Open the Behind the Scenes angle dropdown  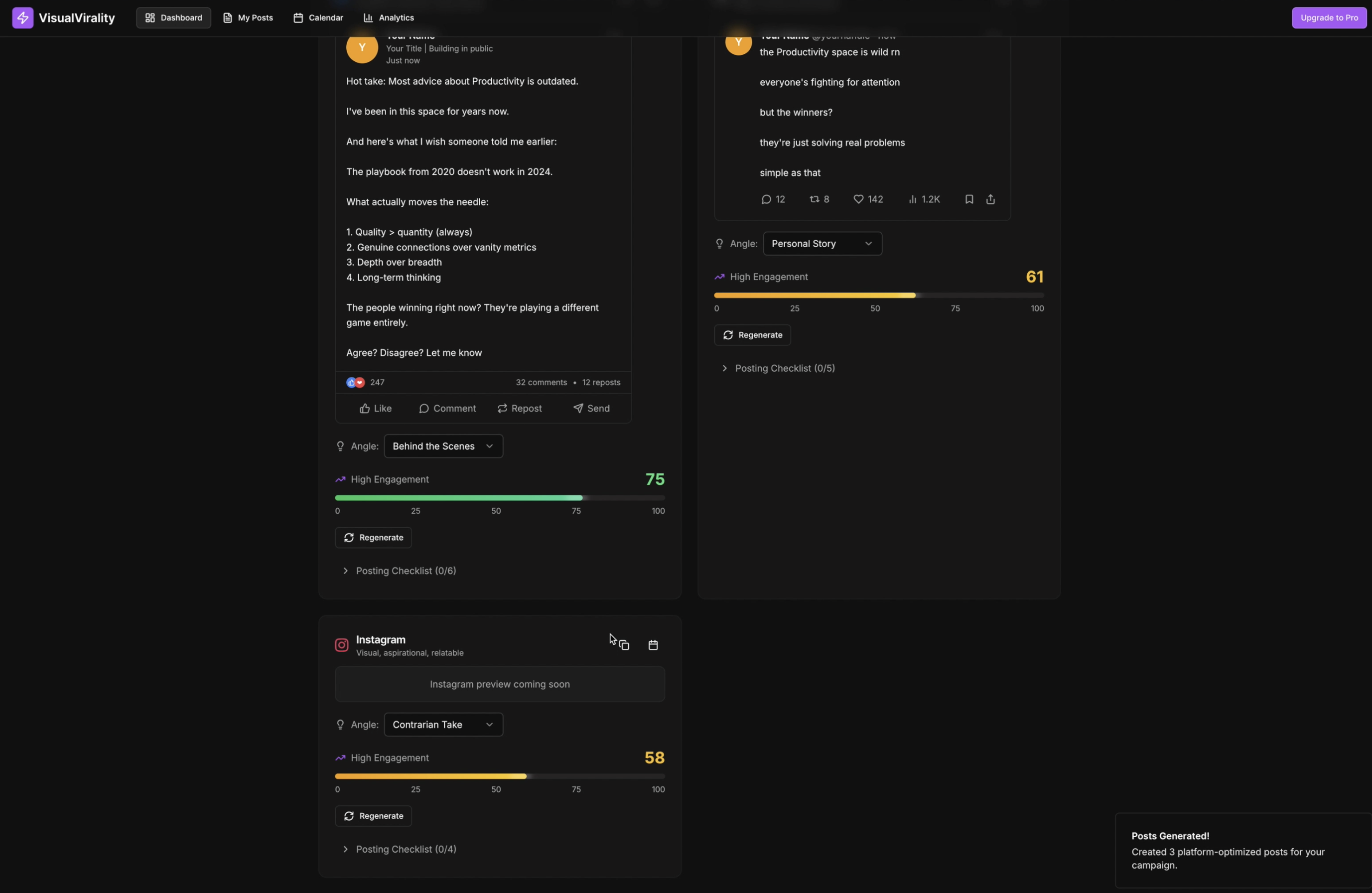click(443, 446)
